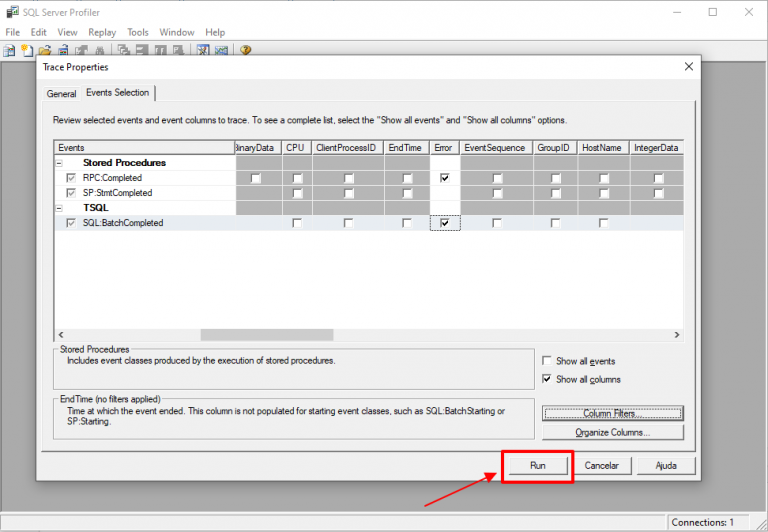Open the Edit menu
This screenshot has height=532, width=768.
39,32
